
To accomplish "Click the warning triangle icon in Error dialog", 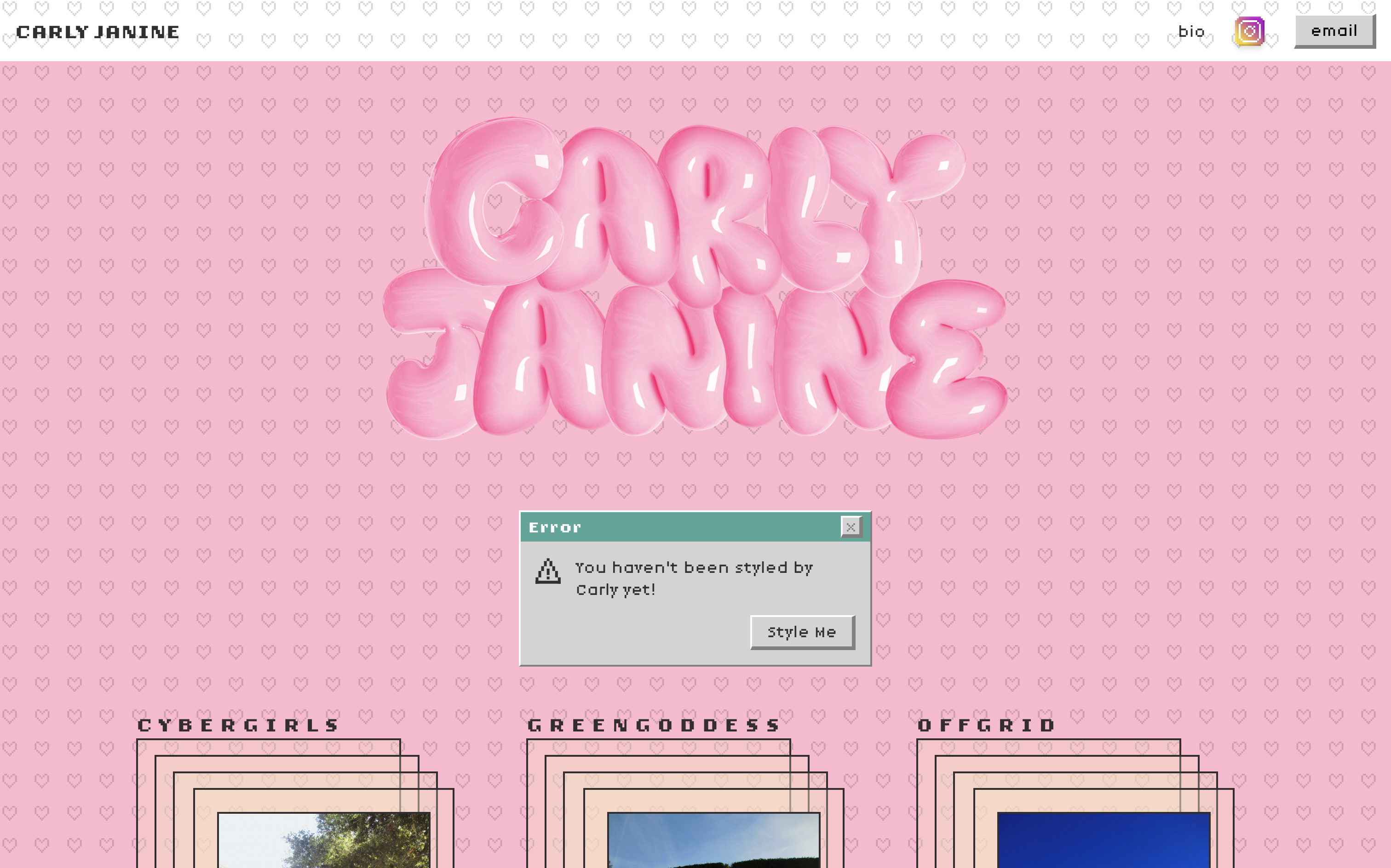I will (548, 571).
